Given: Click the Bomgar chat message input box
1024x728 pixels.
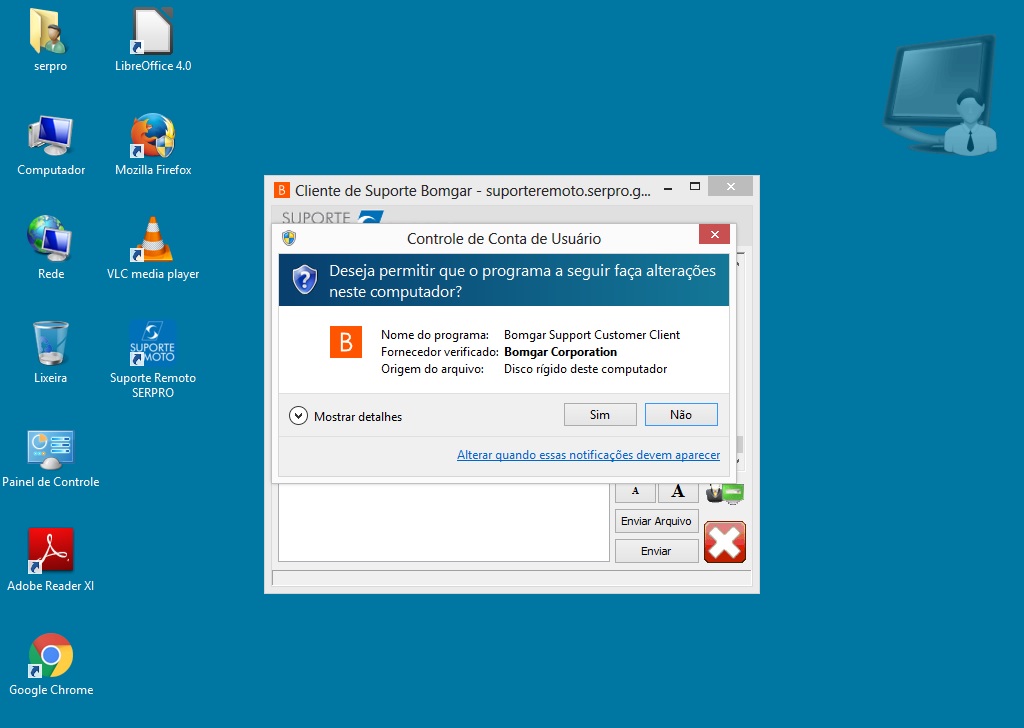Looking at the screenshot, I should tap(443, 522).
